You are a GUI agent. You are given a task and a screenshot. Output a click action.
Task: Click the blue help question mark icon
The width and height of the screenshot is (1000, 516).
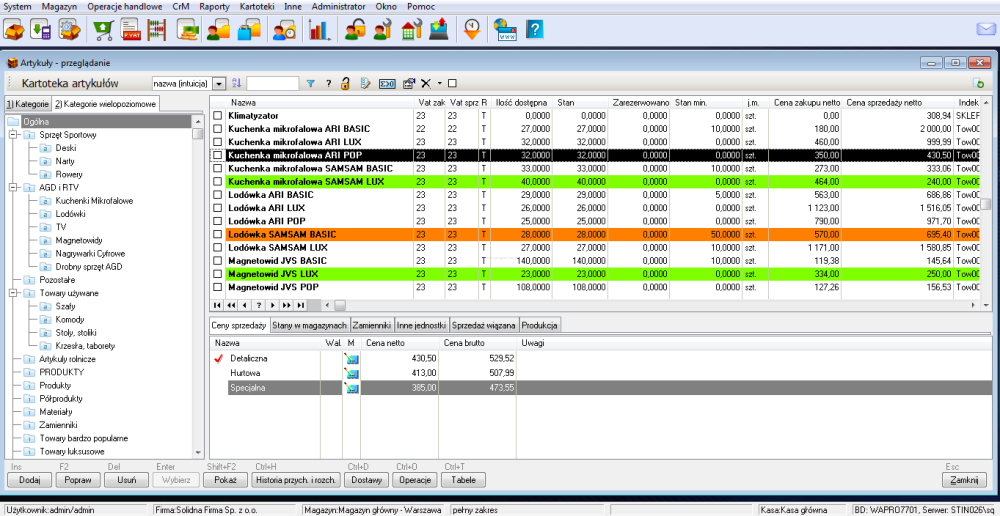pyautogui.click(x=536, y=30)
